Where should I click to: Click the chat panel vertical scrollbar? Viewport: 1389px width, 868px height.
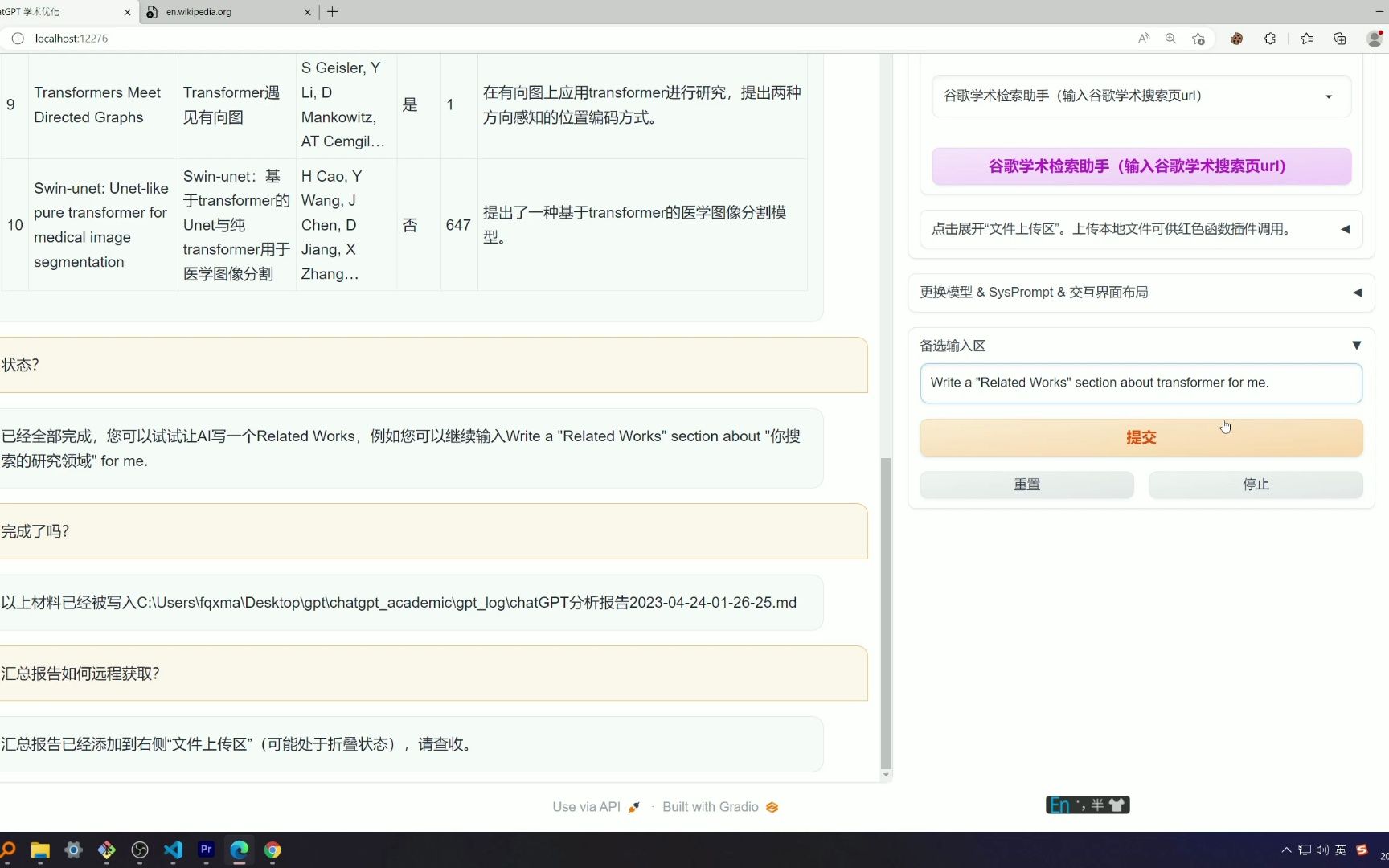886,614
